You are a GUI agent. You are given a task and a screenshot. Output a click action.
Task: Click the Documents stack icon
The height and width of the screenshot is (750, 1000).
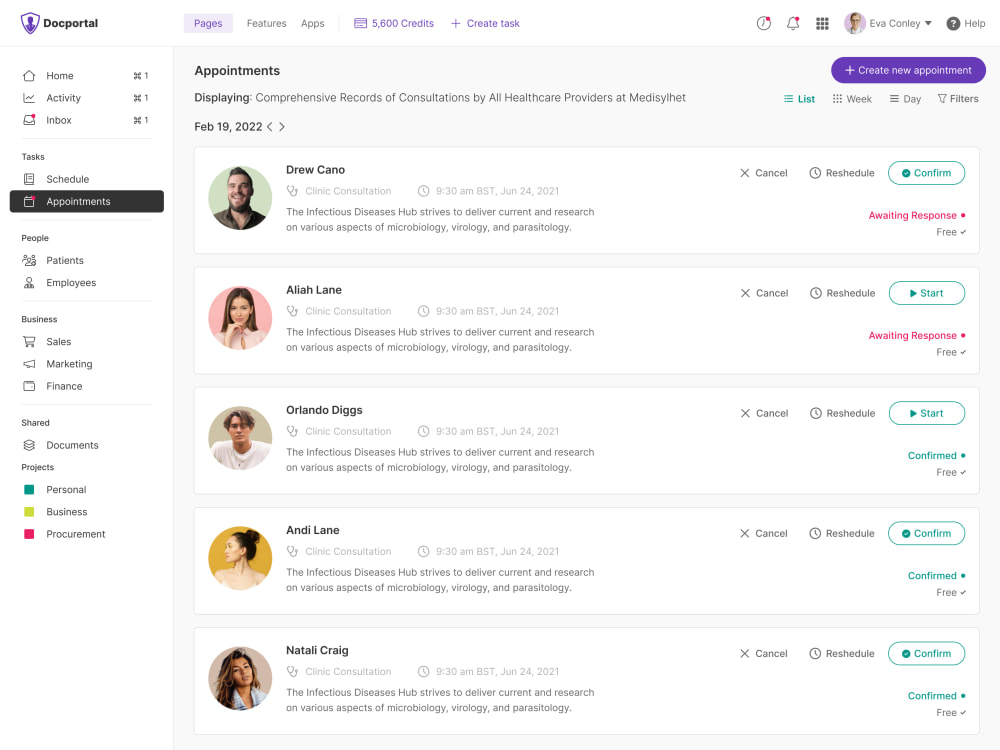(29, 445)
